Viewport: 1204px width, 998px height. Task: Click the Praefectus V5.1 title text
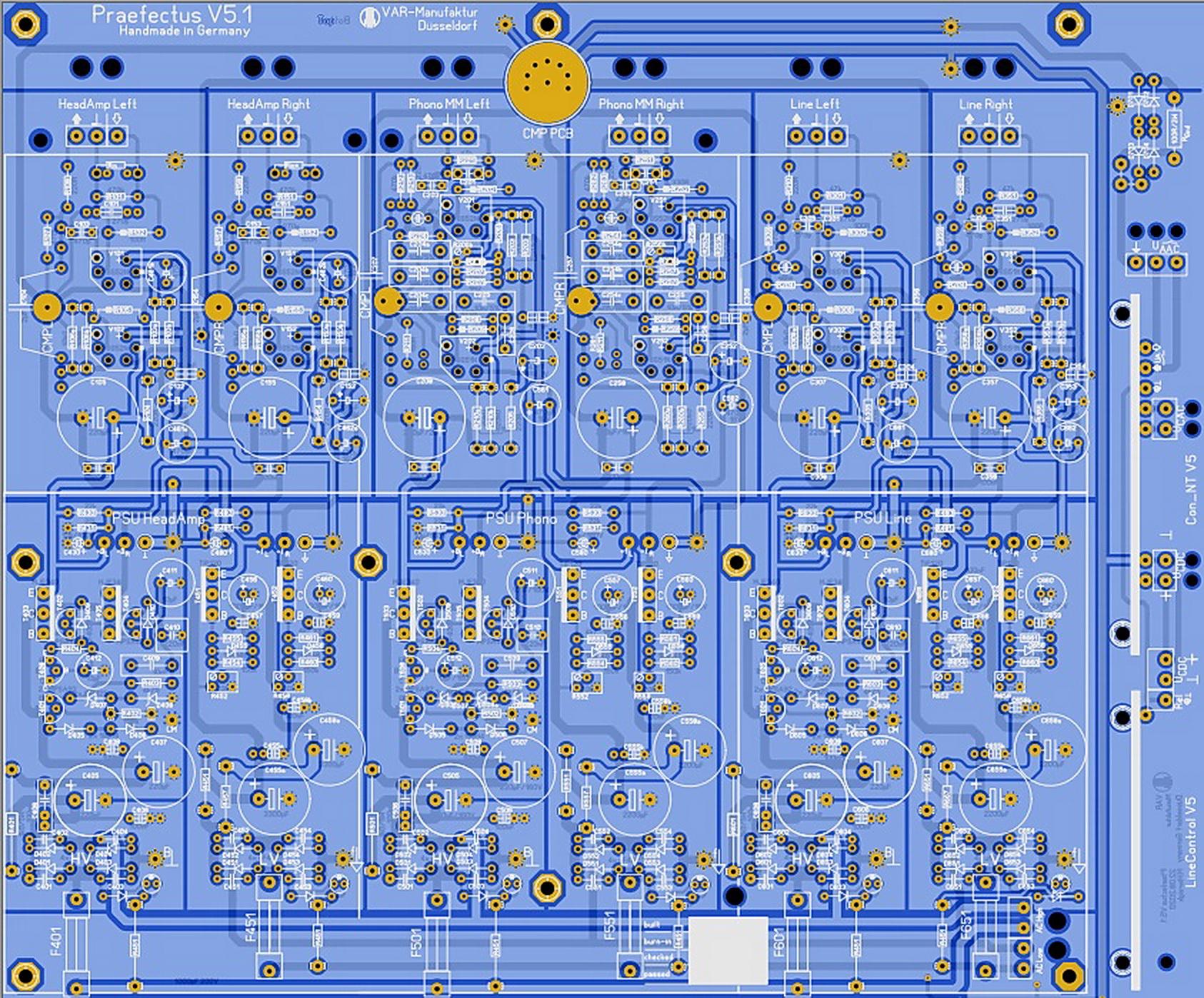pos(171,14)
